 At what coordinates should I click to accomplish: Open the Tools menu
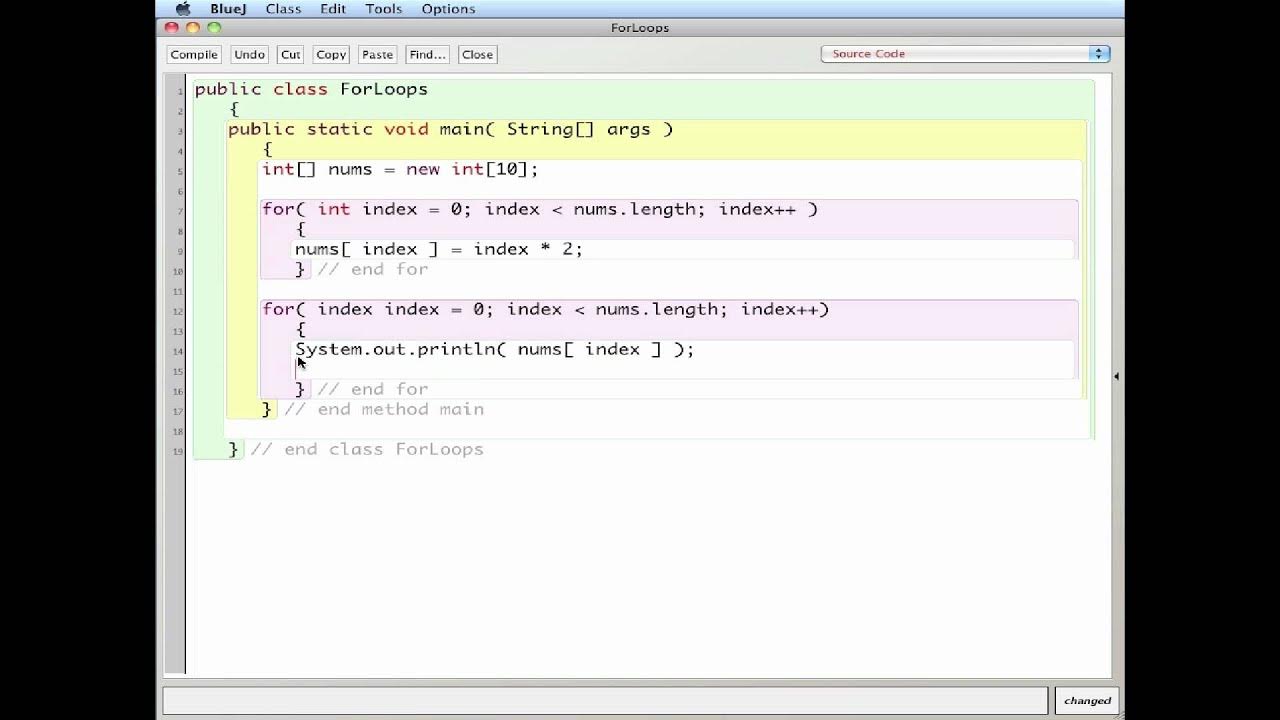[383, 9]
